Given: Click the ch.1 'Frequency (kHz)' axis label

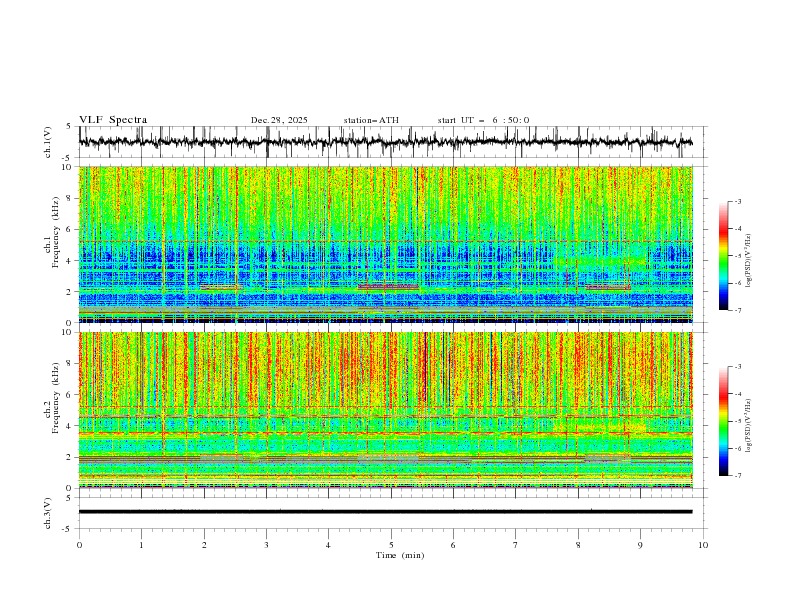Looking at the screenshot, I should [x=56, y=231].
